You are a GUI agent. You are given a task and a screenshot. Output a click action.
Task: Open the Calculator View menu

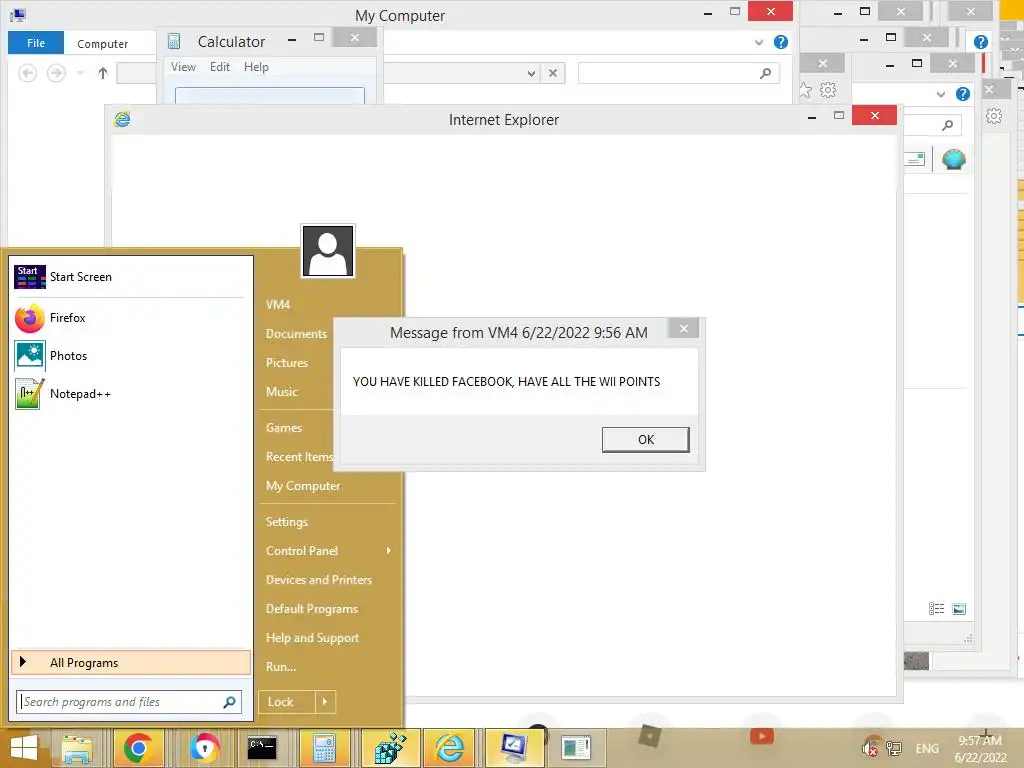[x=184, y=67]
